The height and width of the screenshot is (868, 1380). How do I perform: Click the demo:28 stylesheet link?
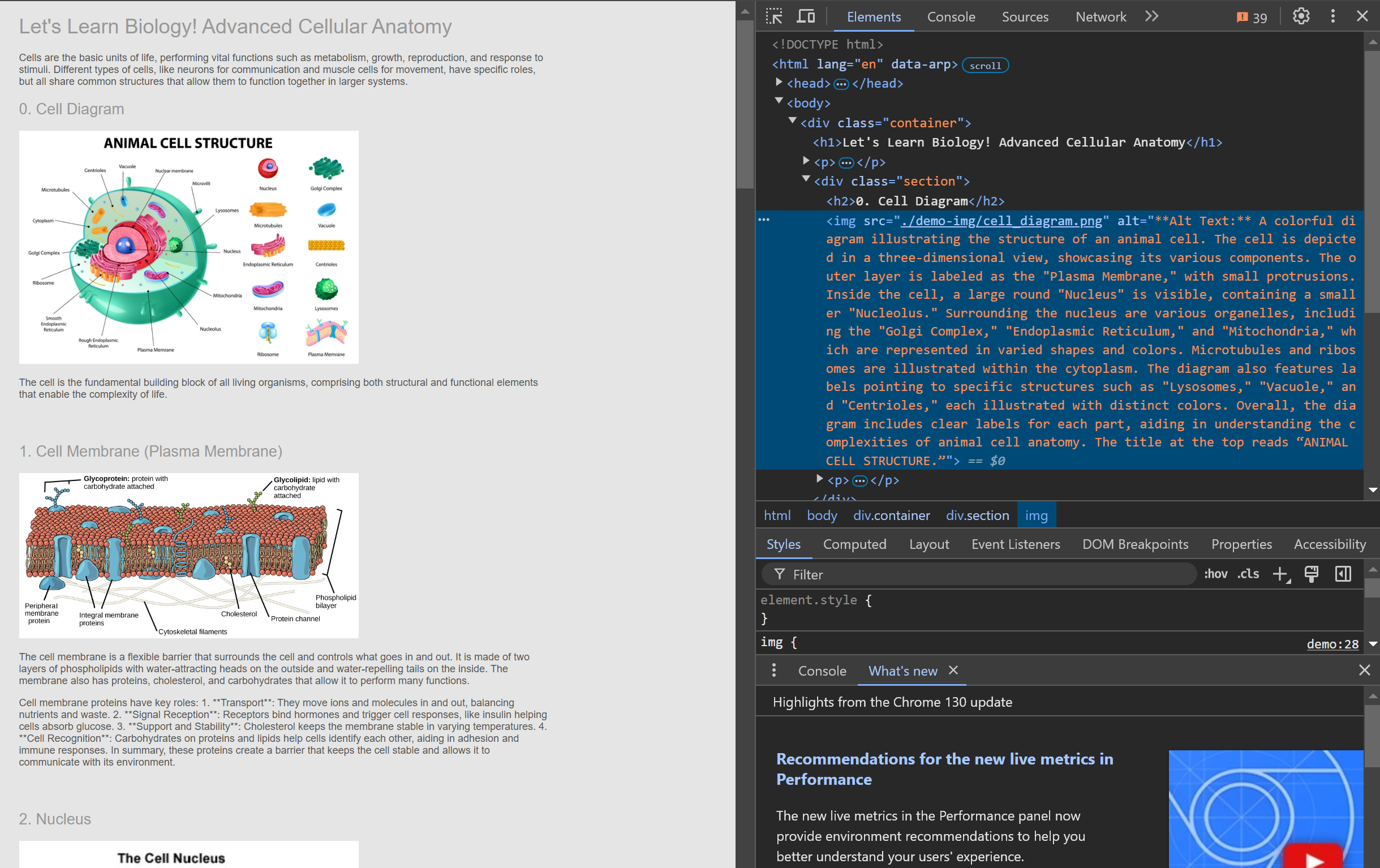coord(1332,644)
